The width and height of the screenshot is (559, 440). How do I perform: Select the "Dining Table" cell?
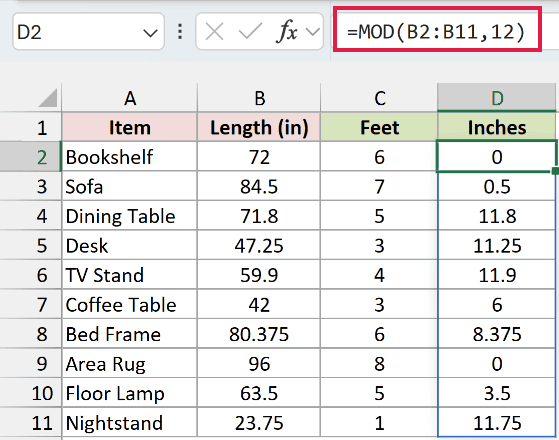[129, 216]
